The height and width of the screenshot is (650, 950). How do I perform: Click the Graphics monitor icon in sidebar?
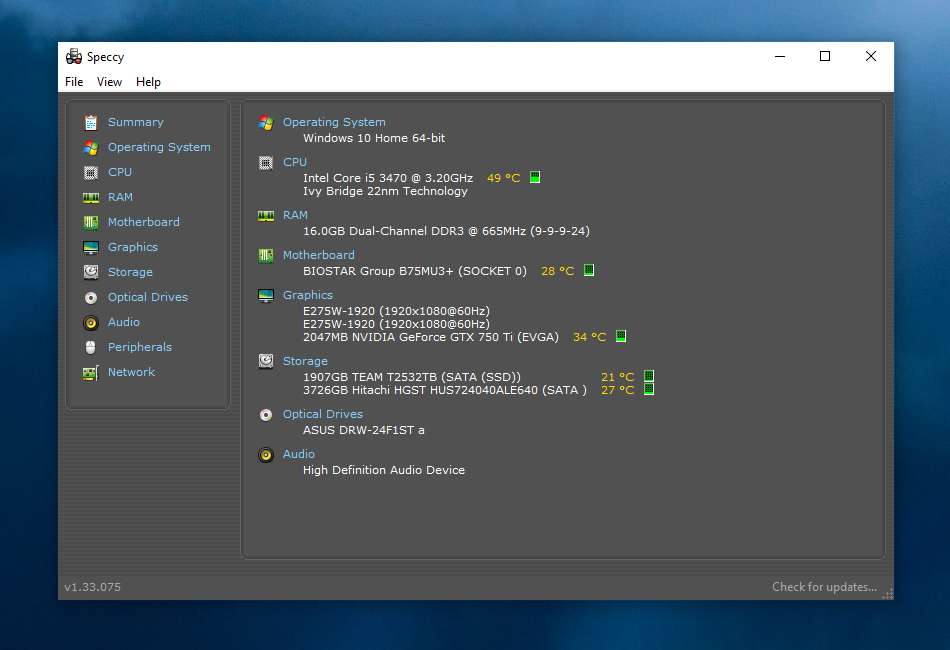click(91, 247)
